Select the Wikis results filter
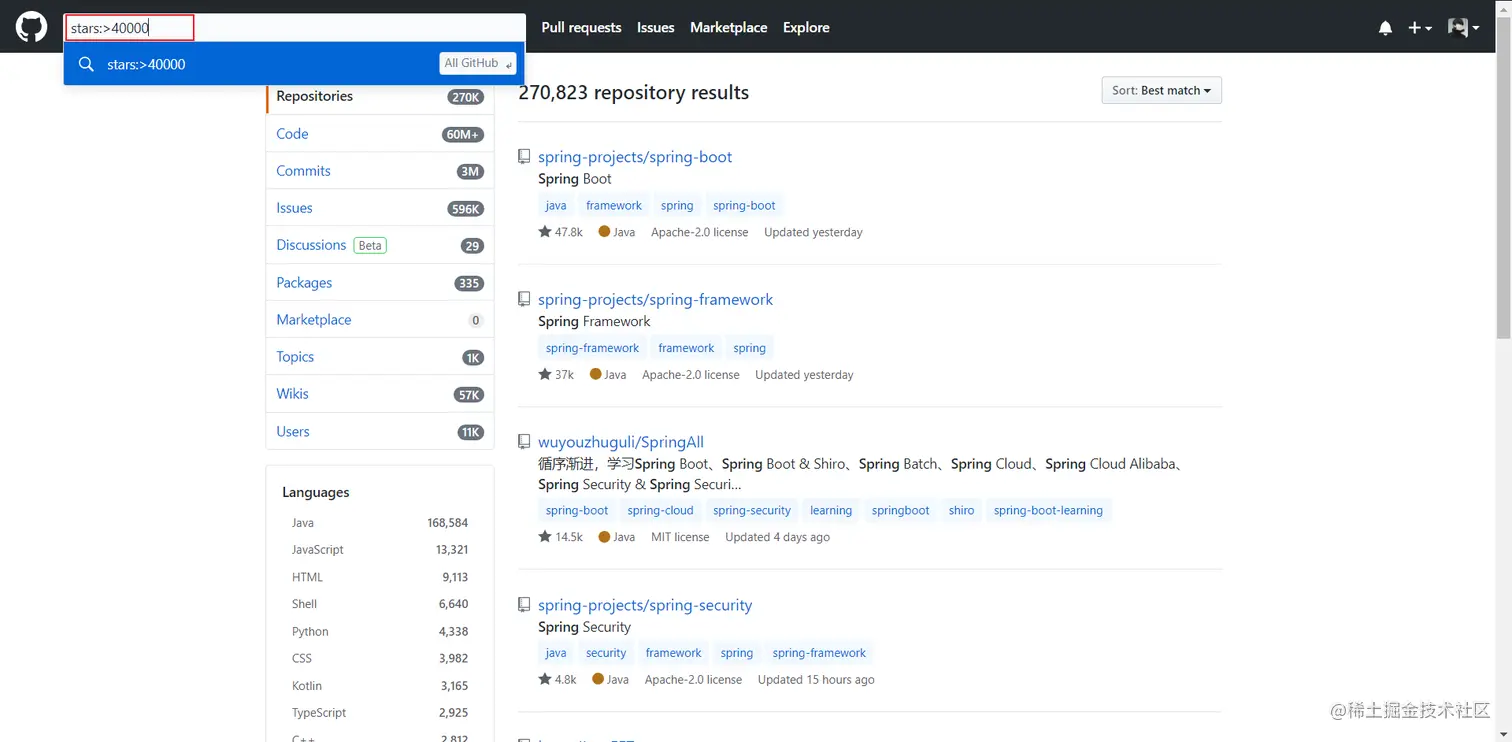 pos(379,394)
